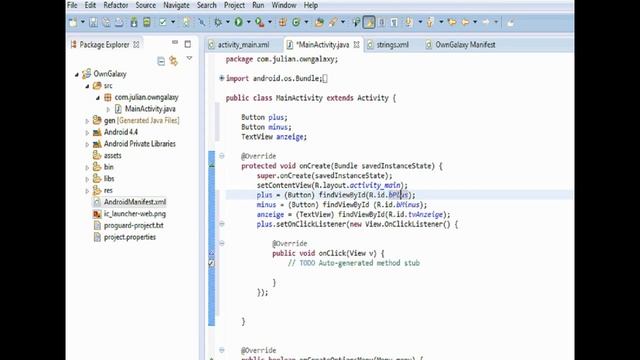Click the TODO task marker in editor ruler

[211, 263]
